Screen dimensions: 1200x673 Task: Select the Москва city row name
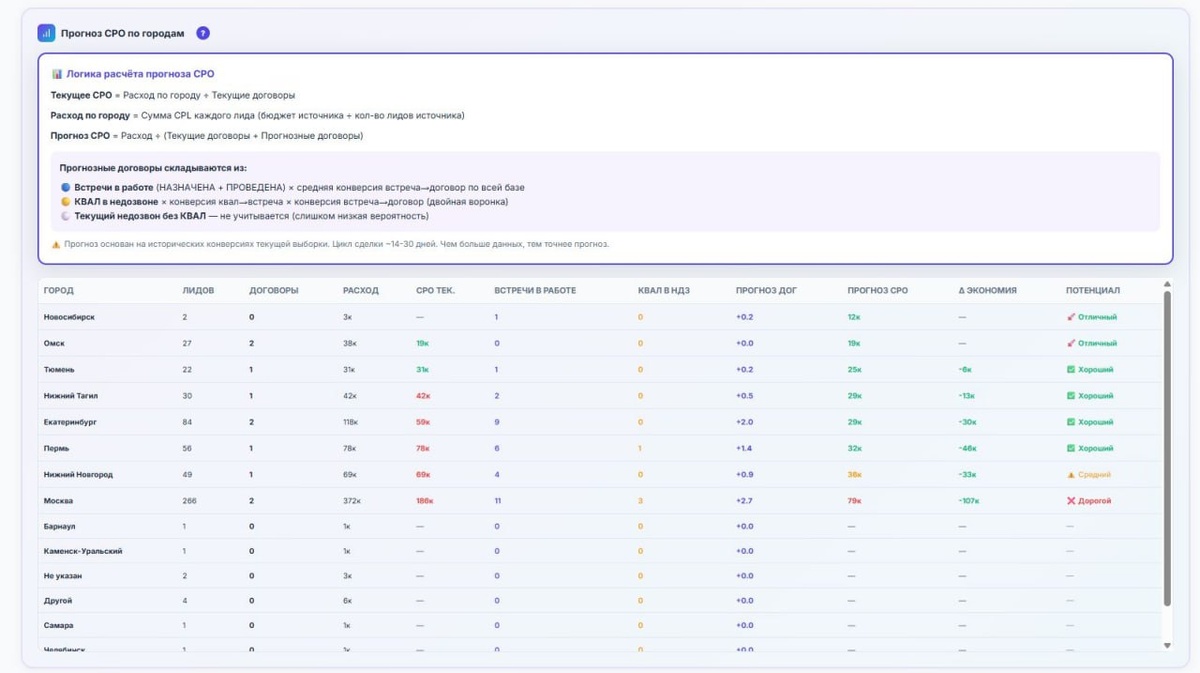pyautogui.click(x=58, y=501)
